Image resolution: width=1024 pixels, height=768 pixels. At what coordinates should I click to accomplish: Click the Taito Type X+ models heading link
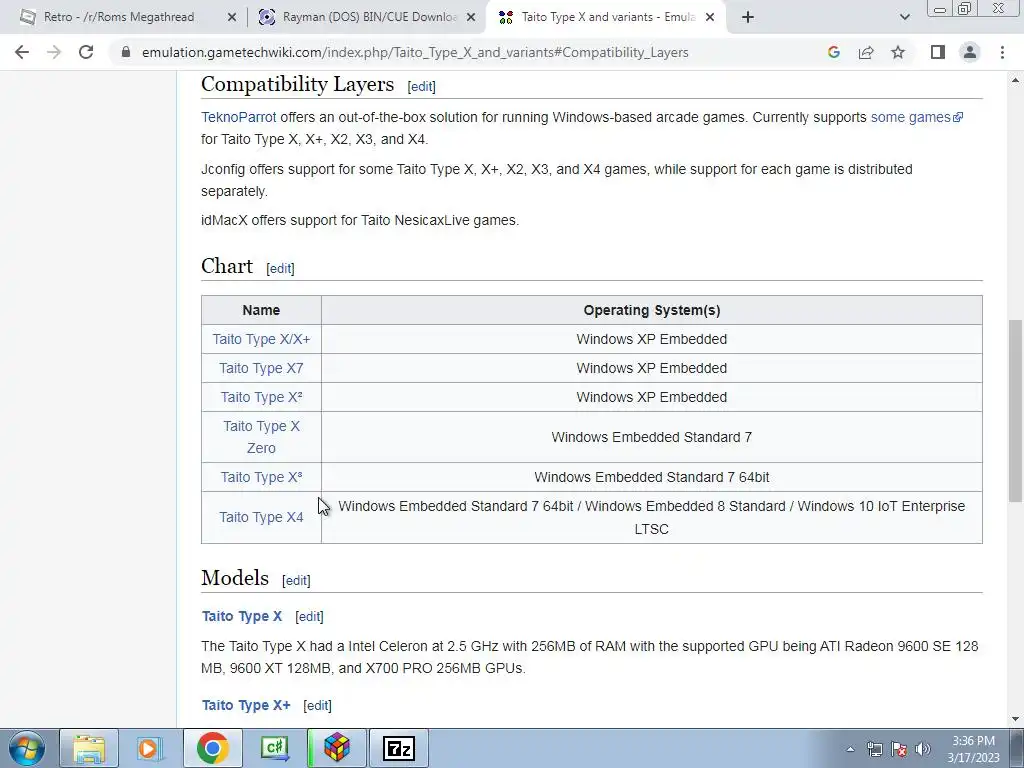(x=246, y=705)
